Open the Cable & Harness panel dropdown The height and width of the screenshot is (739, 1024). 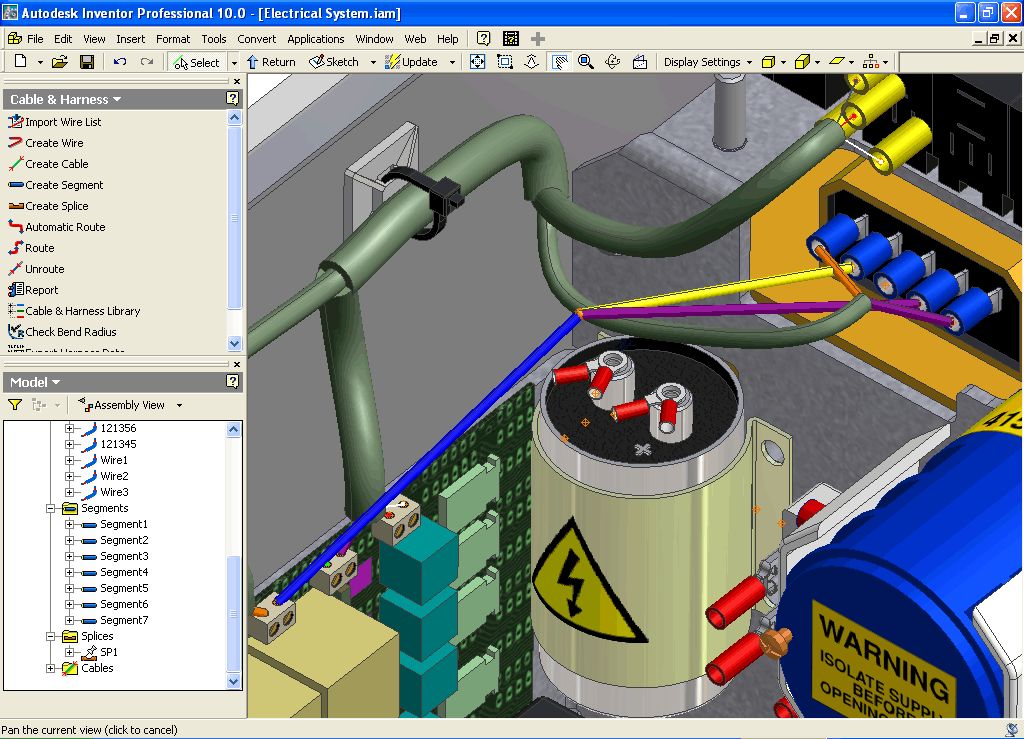click(x=117, y=99)
